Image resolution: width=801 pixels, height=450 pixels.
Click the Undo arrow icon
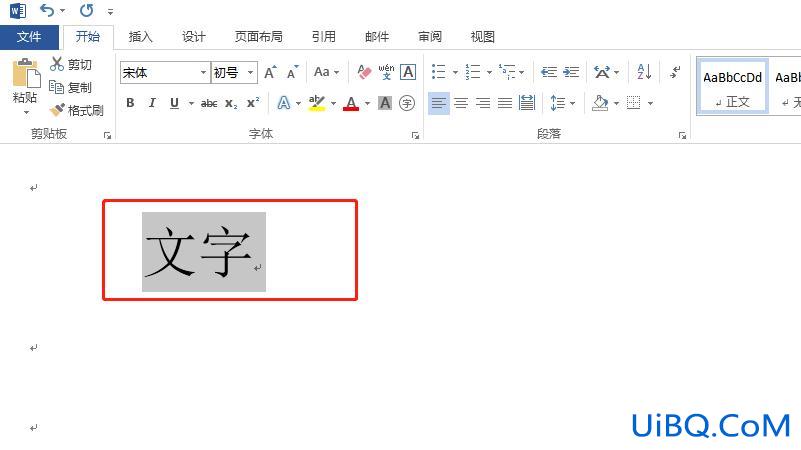coord(47,10)
